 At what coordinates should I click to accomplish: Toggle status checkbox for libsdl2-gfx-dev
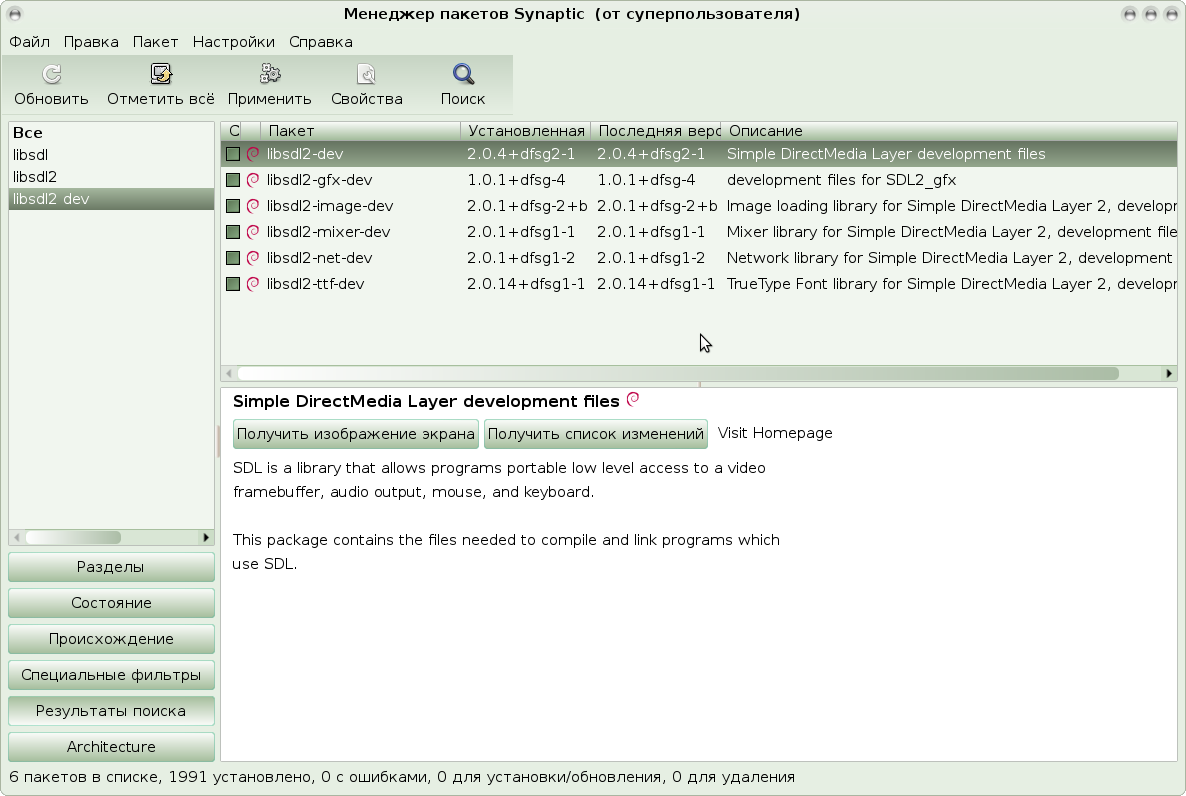[233, 180]
